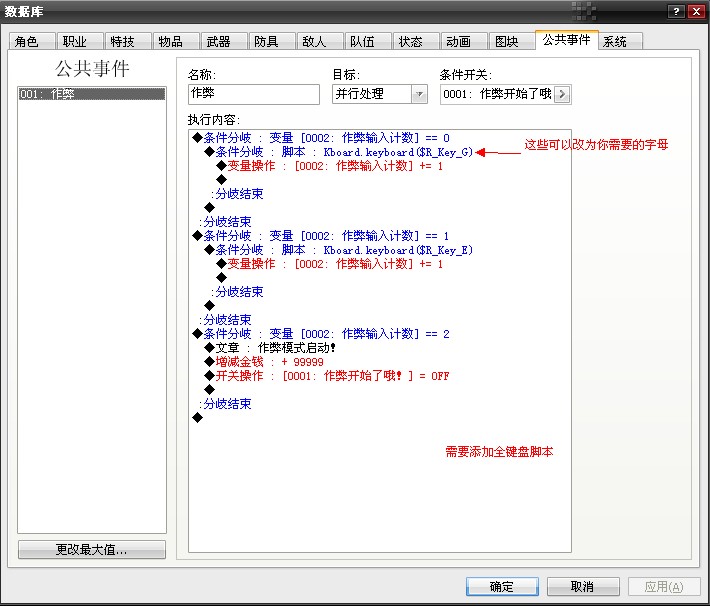Image resolution: width=710 pixels, height=606 pixels.
Task: Select the 状态 tab
Action: pos(416,41)
